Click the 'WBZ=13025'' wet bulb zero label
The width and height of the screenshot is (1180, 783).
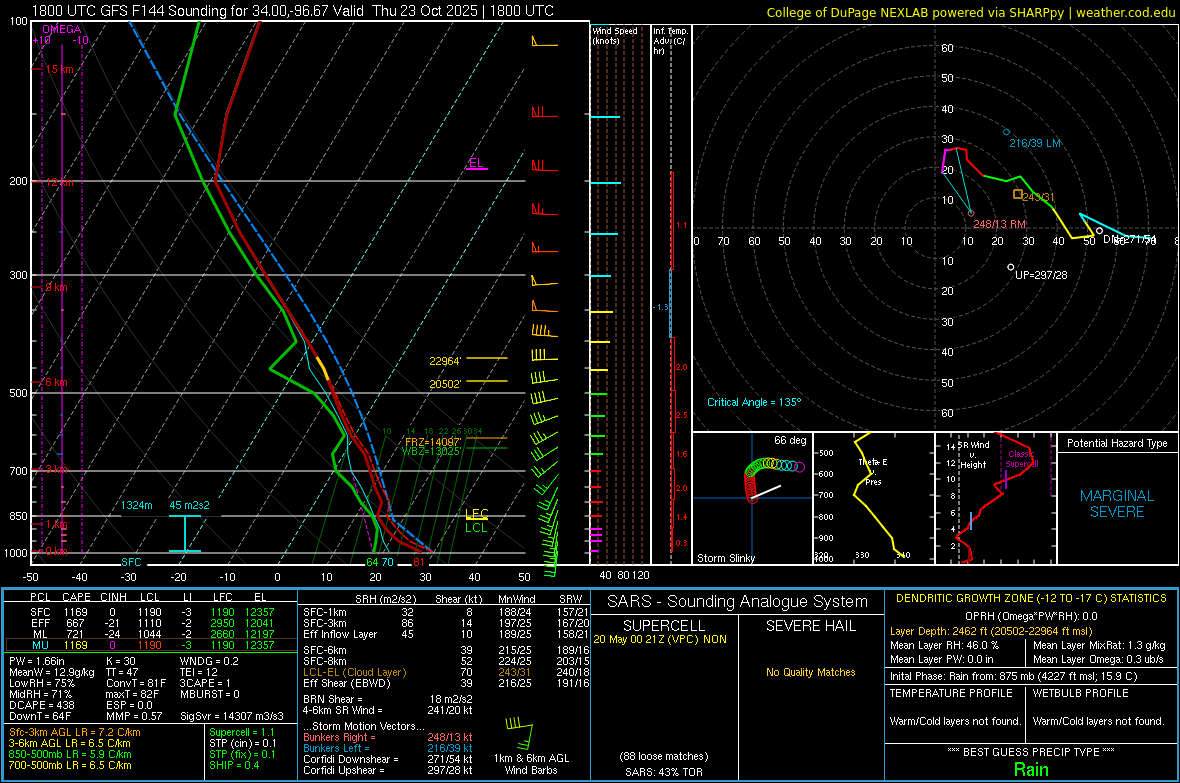431,452
